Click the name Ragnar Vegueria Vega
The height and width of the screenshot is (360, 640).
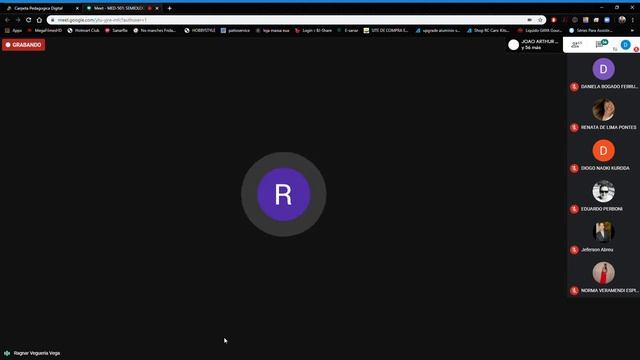click(37, 353)
